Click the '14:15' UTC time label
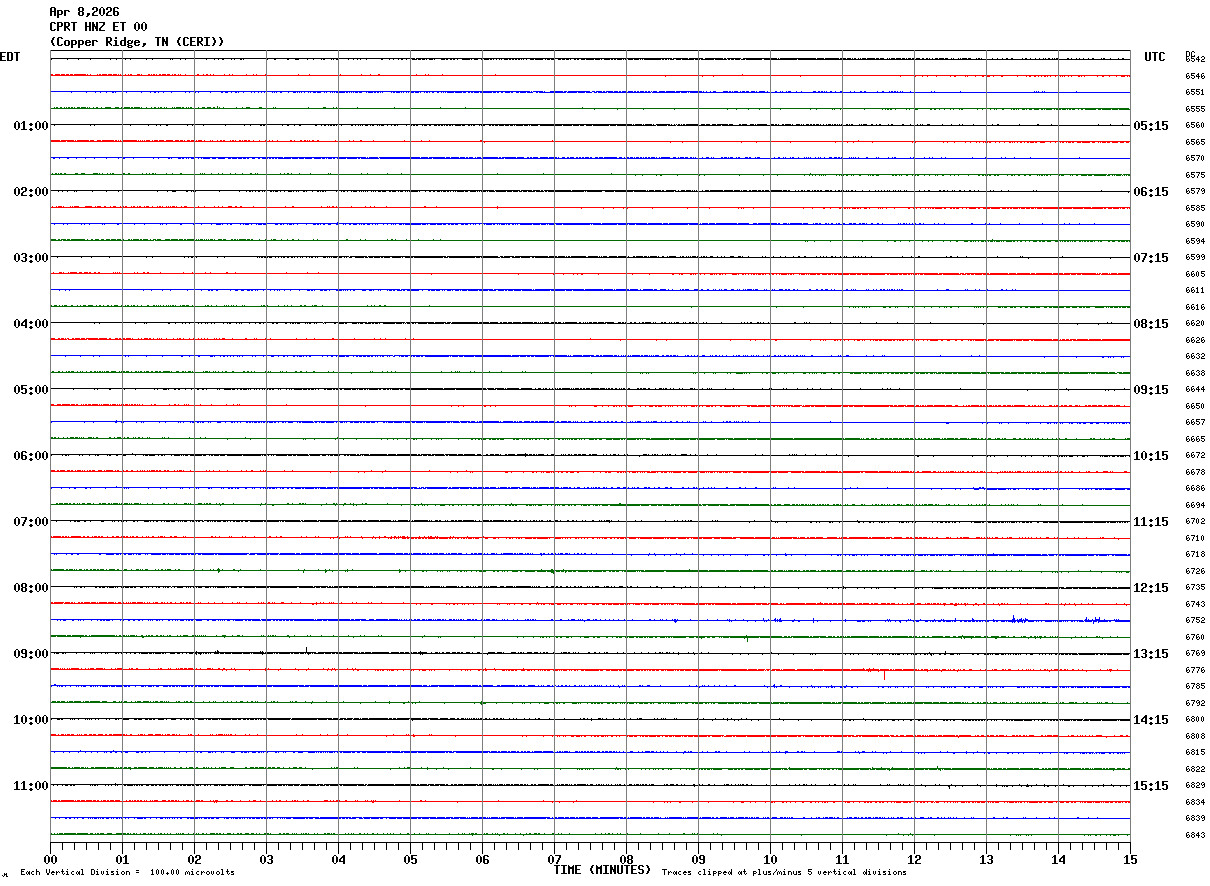This screenshot has width=1210, height=886. [1150, 720]
